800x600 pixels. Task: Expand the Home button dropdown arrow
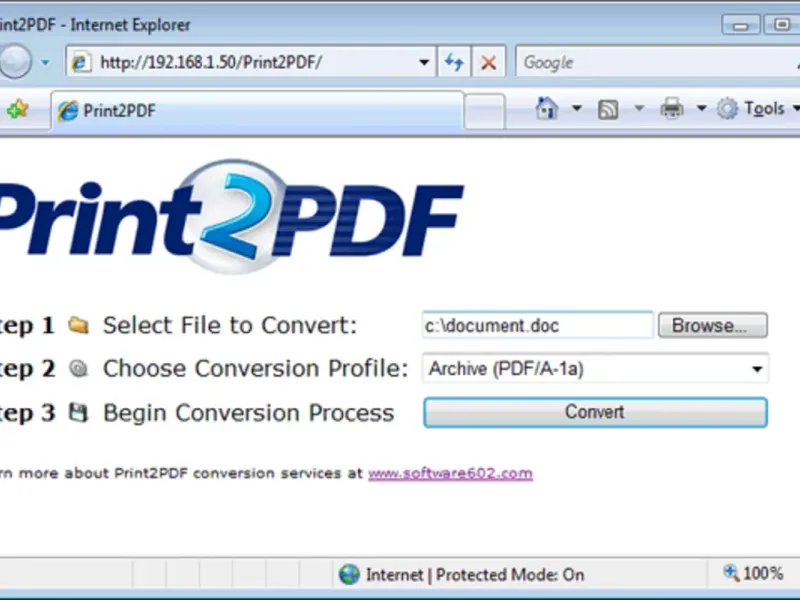pyautogui.click(x=577, y=108)
